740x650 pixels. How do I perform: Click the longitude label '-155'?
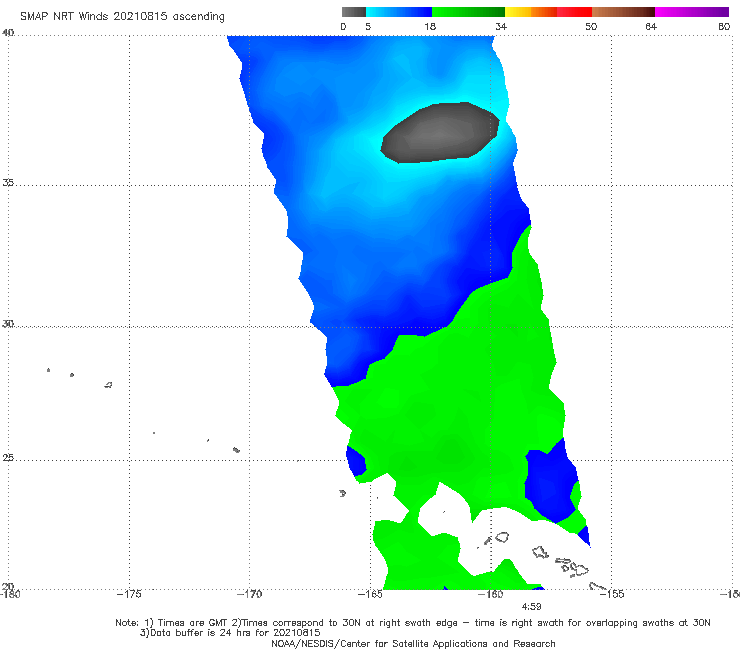click(612, 594)
